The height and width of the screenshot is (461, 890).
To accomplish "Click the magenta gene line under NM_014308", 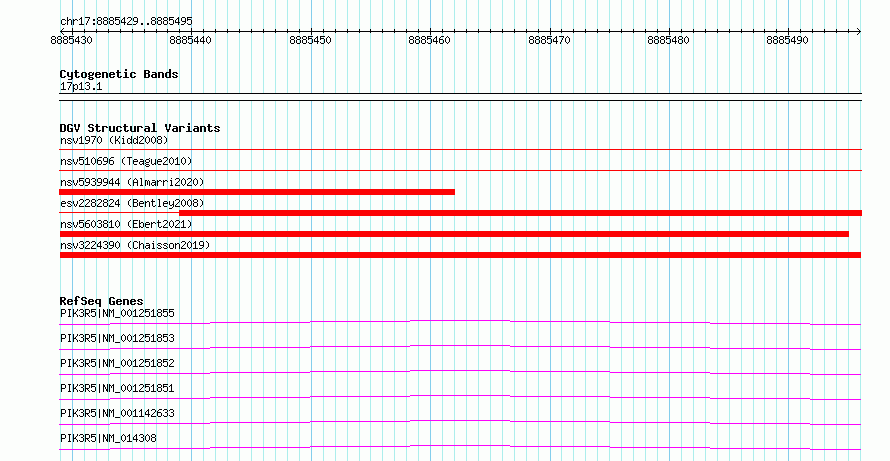I will point(460,446).
